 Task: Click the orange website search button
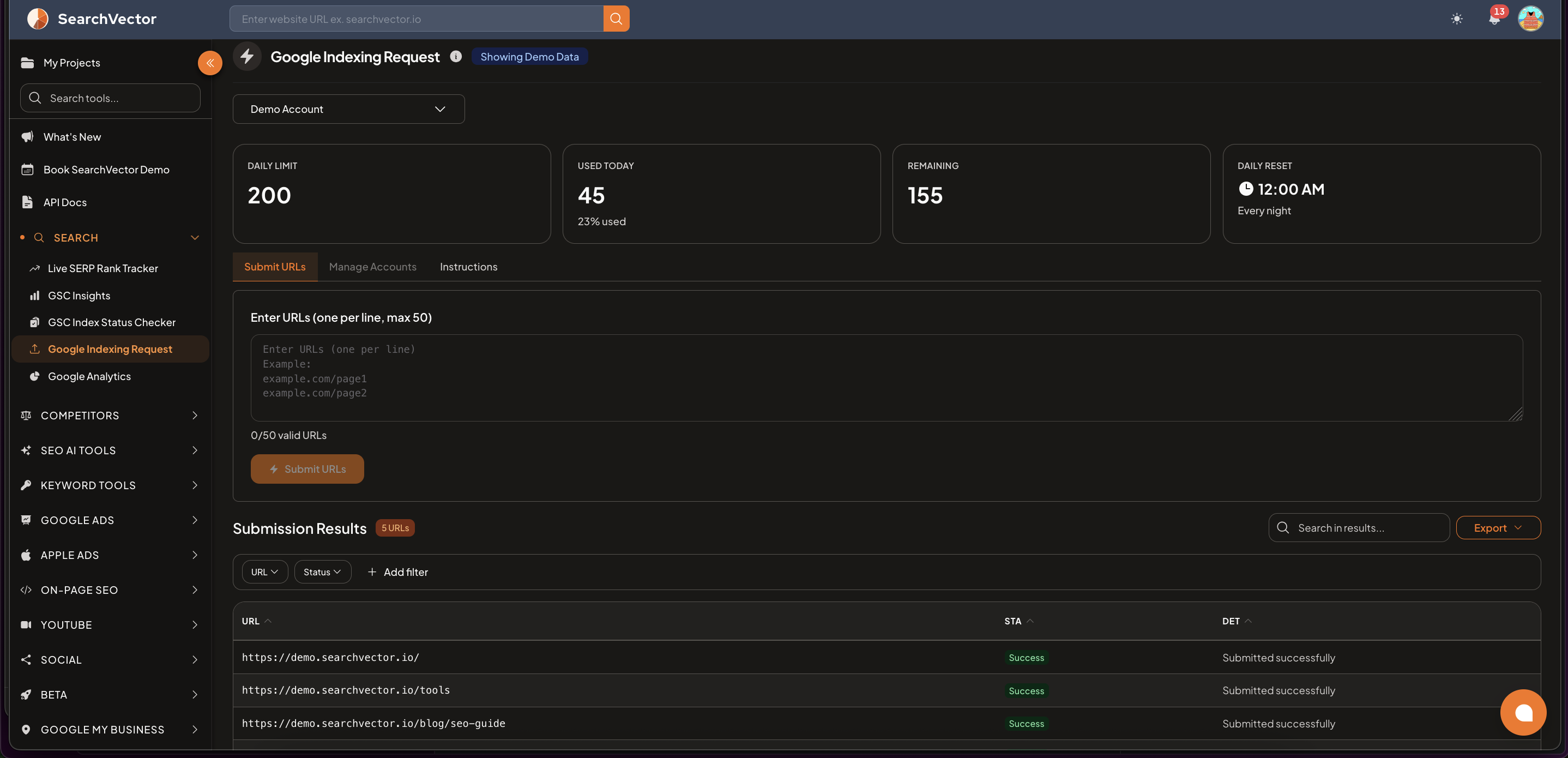click(616, 19)
